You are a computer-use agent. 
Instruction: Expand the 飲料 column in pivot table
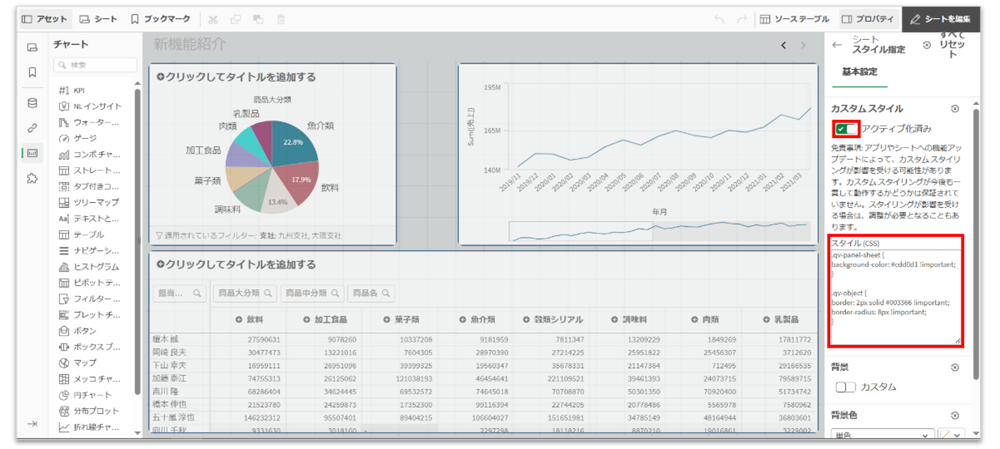239,320
